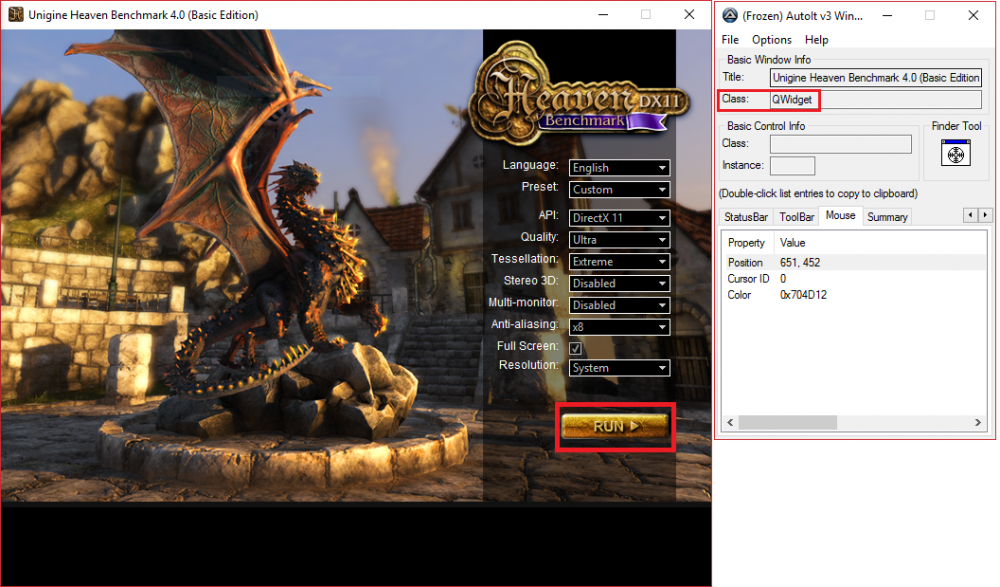Open the Language dropdown set to English

click(619, 168)
